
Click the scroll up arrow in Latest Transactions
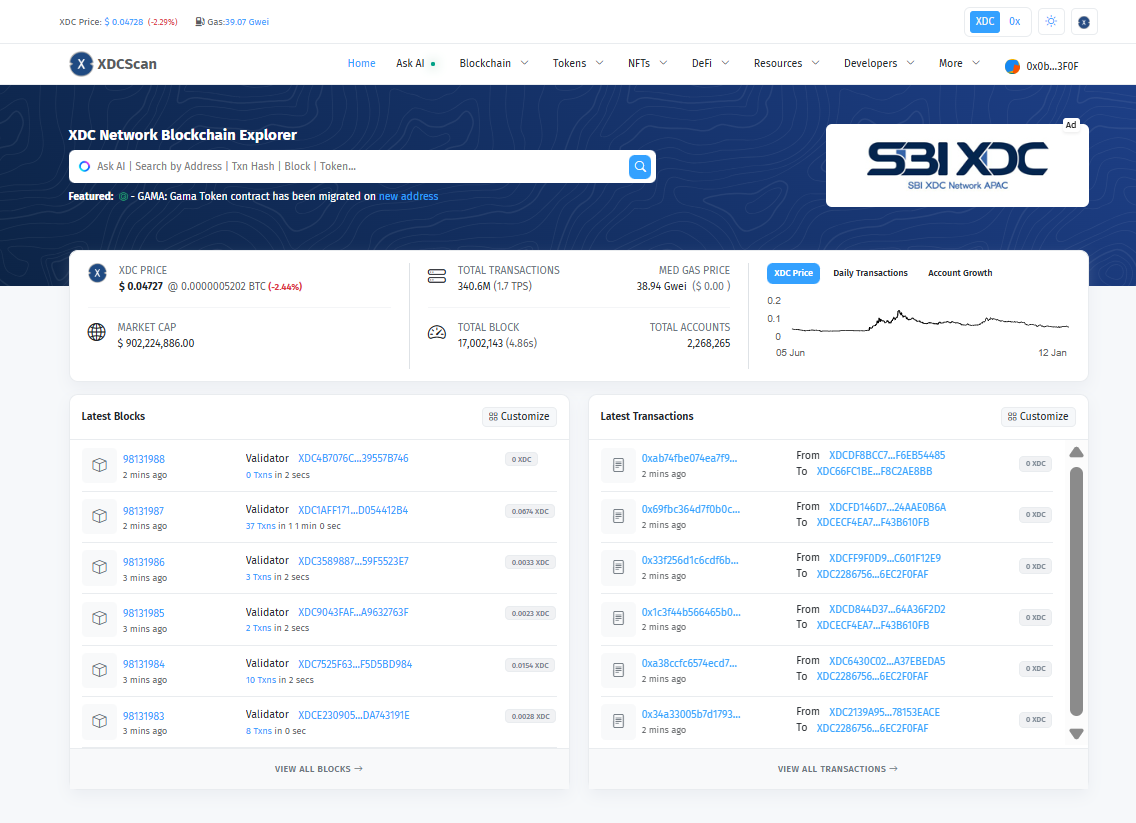(1077, 452)
